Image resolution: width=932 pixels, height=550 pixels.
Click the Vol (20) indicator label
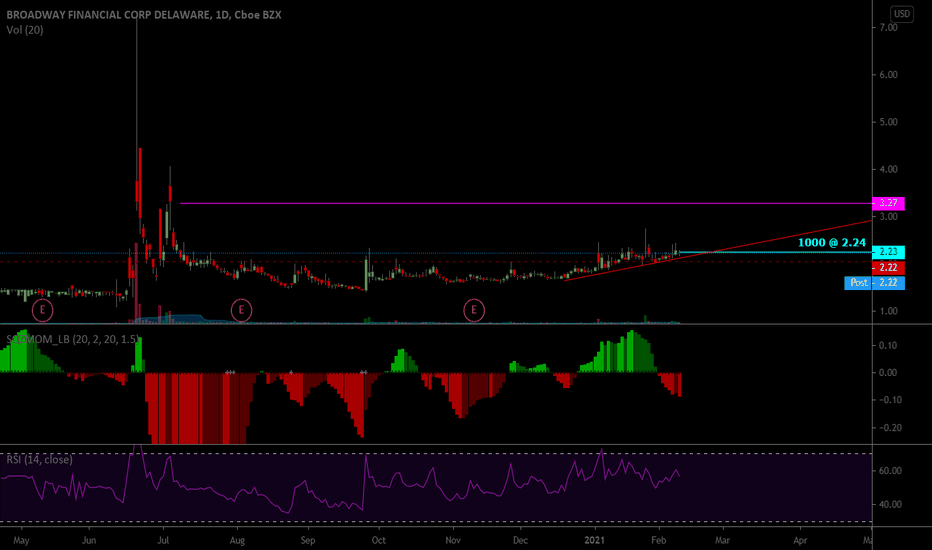tap(25, 30)
